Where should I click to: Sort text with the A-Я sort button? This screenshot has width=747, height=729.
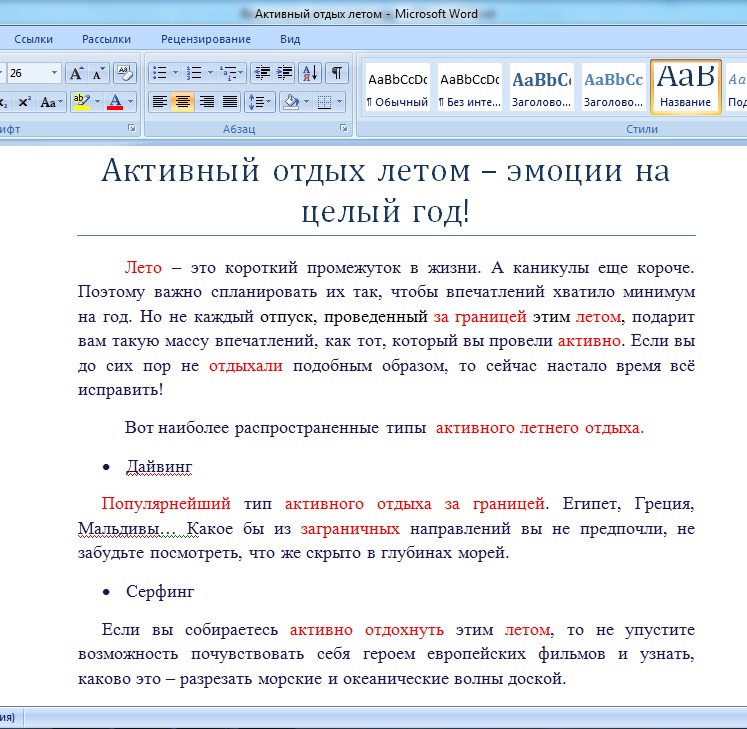click(310, 73)
